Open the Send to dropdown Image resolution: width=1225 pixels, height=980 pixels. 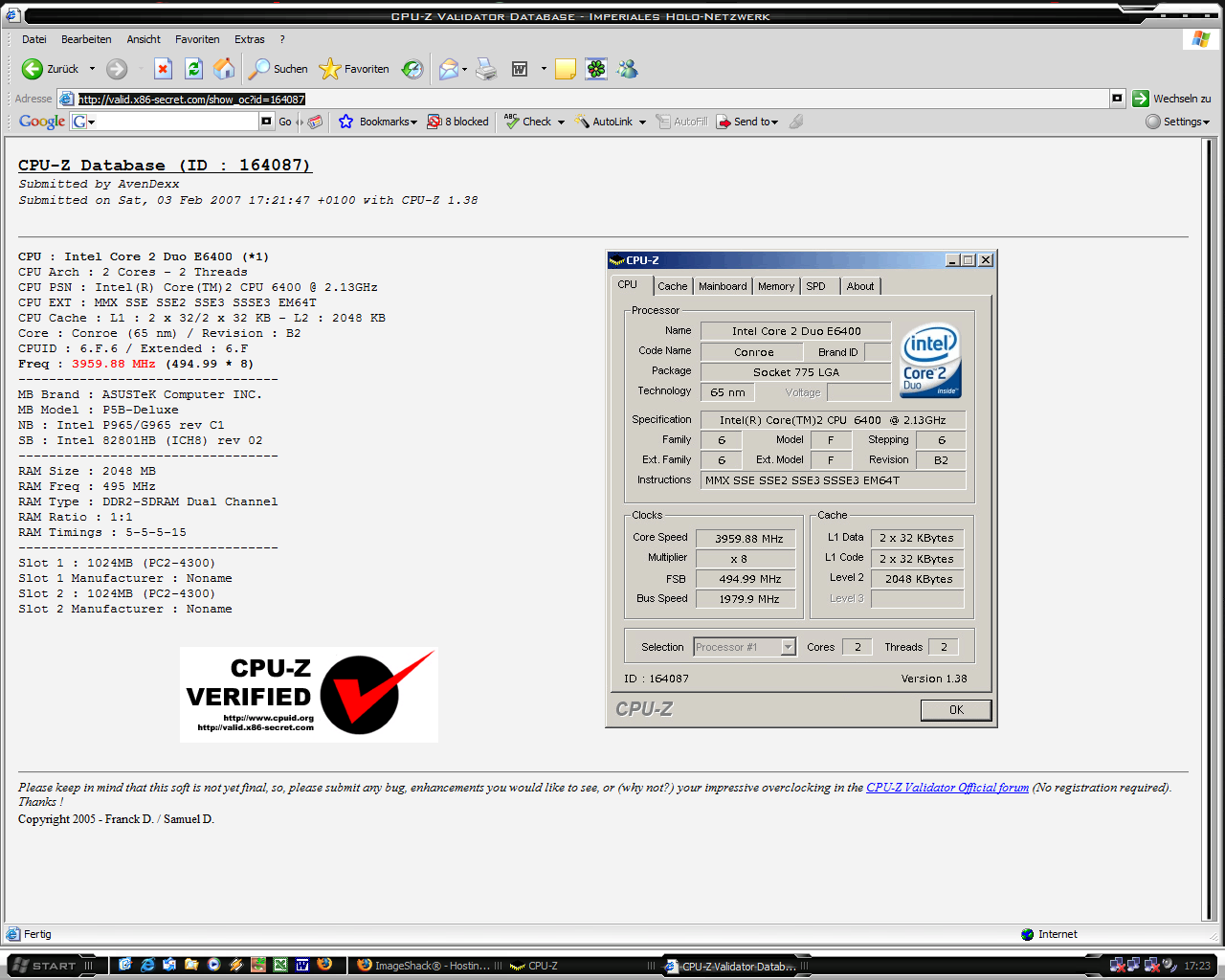pyautogui.click(x=747, y=122)
